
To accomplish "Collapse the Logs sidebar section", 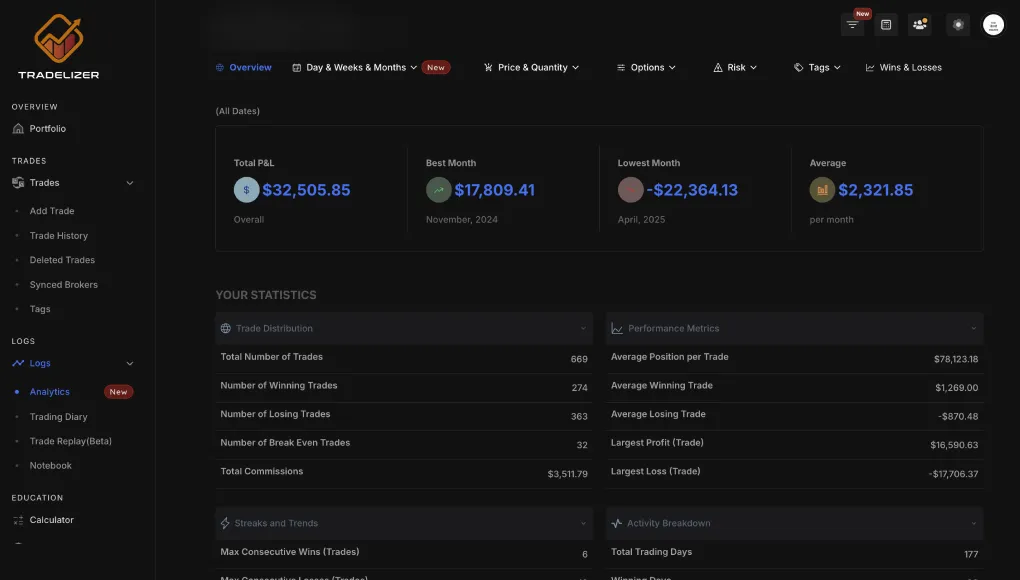I will tap(129, 364).
